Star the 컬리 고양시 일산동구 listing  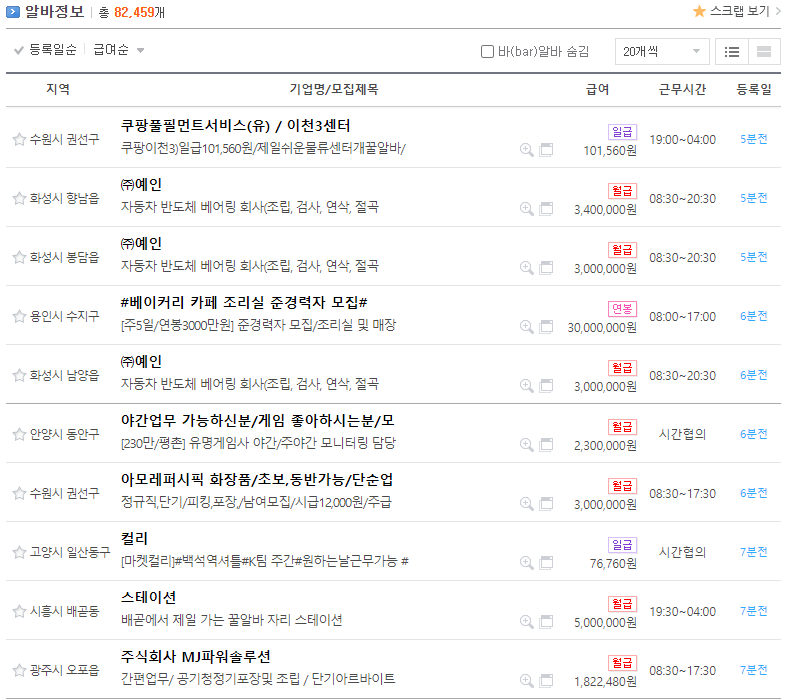click(x=19, y=552)
